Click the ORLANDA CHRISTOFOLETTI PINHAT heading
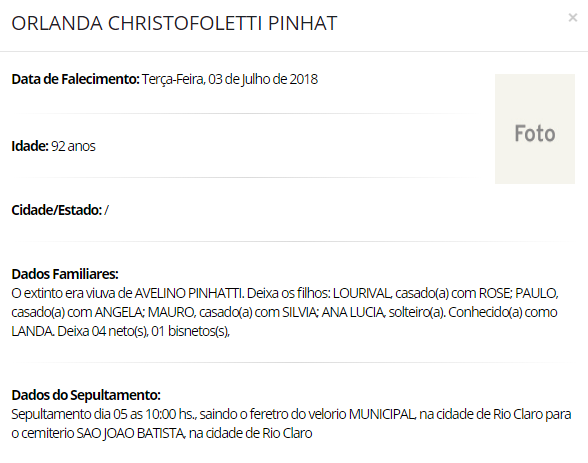The image size is (588, 463). coord(174,23)
